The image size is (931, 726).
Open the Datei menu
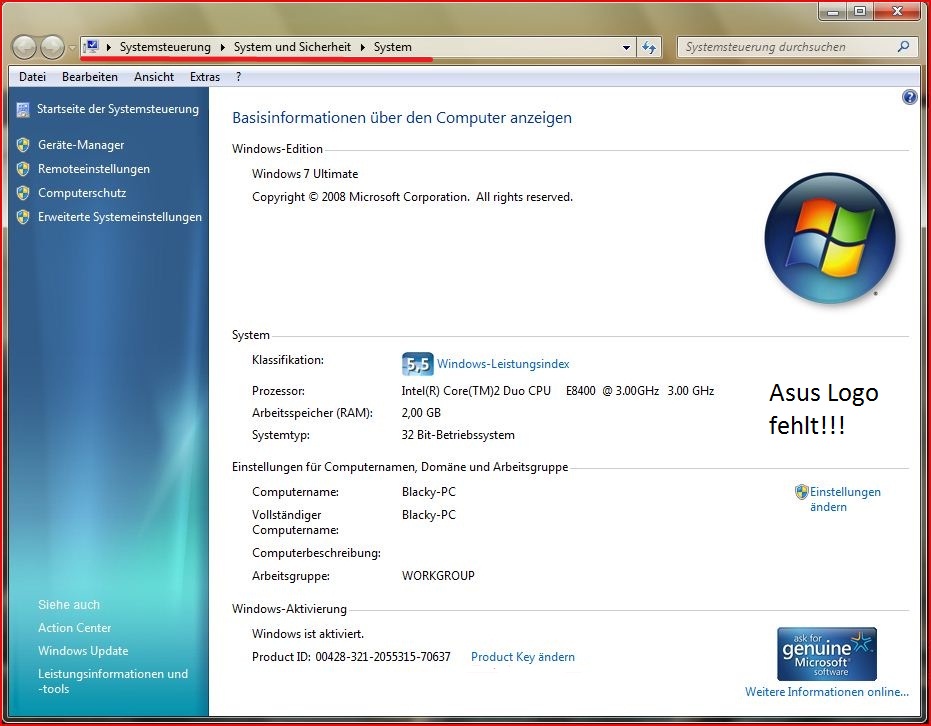32,77
